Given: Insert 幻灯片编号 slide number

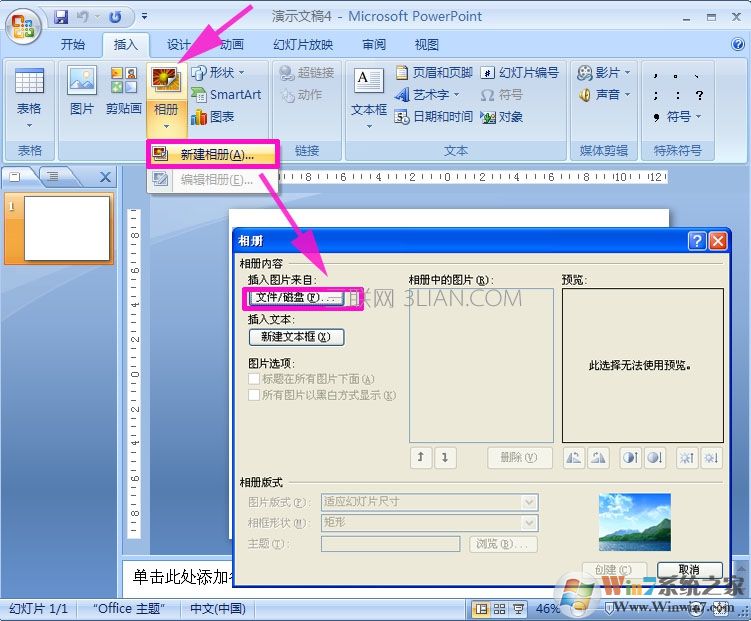Looking at the screenshot, I should (x=520, y=73).
